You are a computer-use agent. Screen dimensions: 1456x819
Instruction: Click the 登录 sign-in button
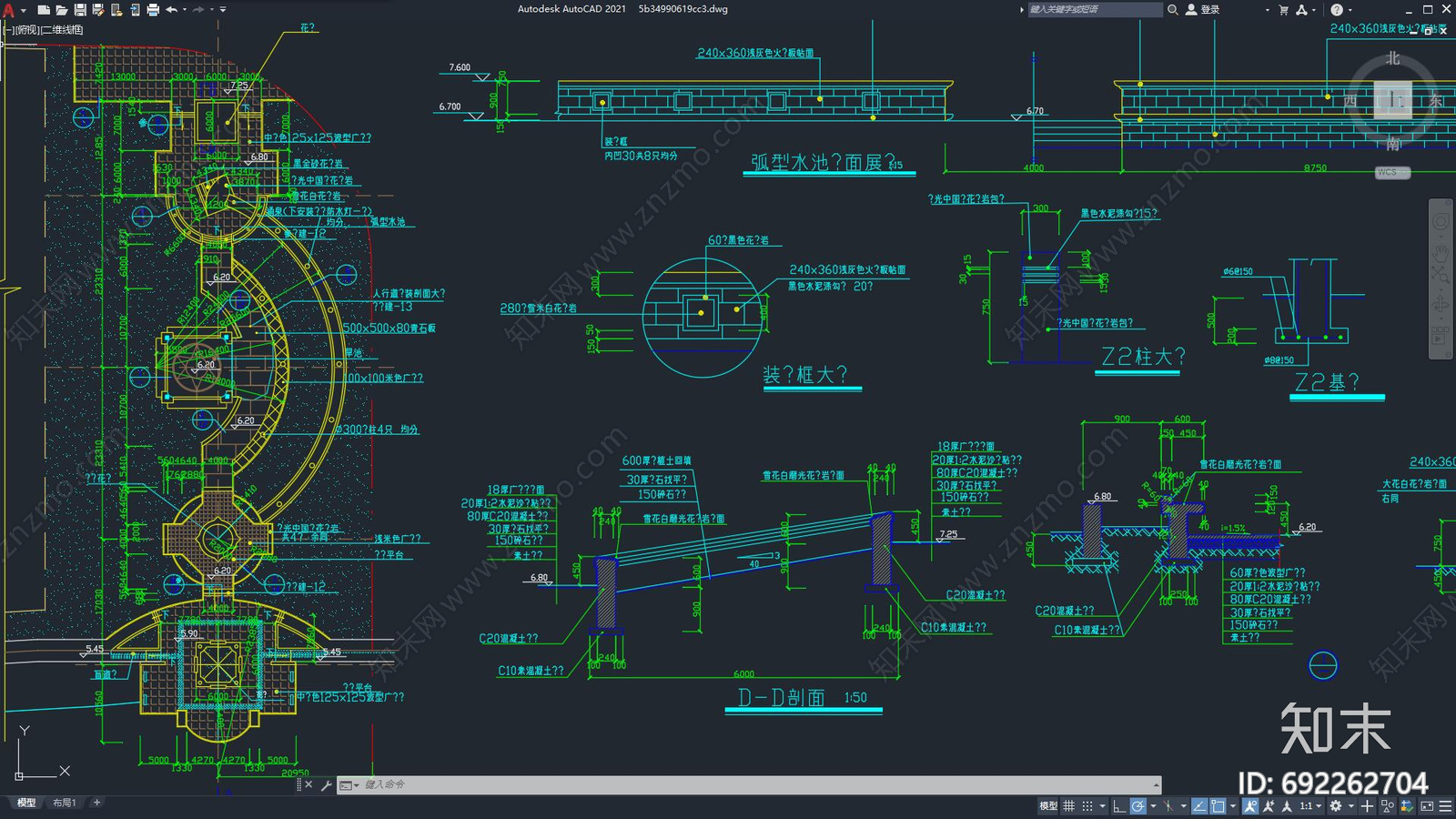[1202, 9]
